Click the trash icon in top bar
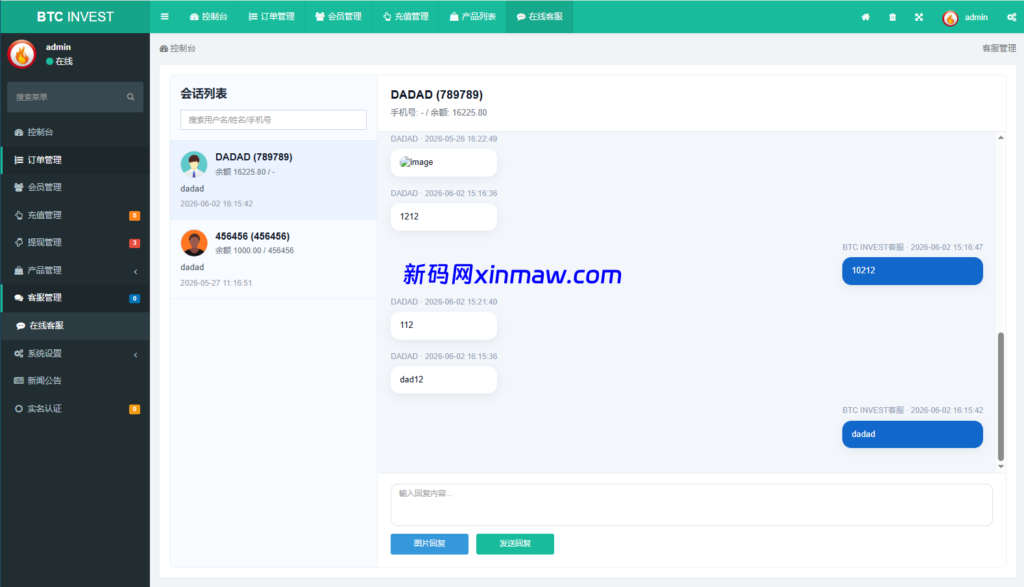Viewport: 1024px width, 587px height. coord(892,17)
